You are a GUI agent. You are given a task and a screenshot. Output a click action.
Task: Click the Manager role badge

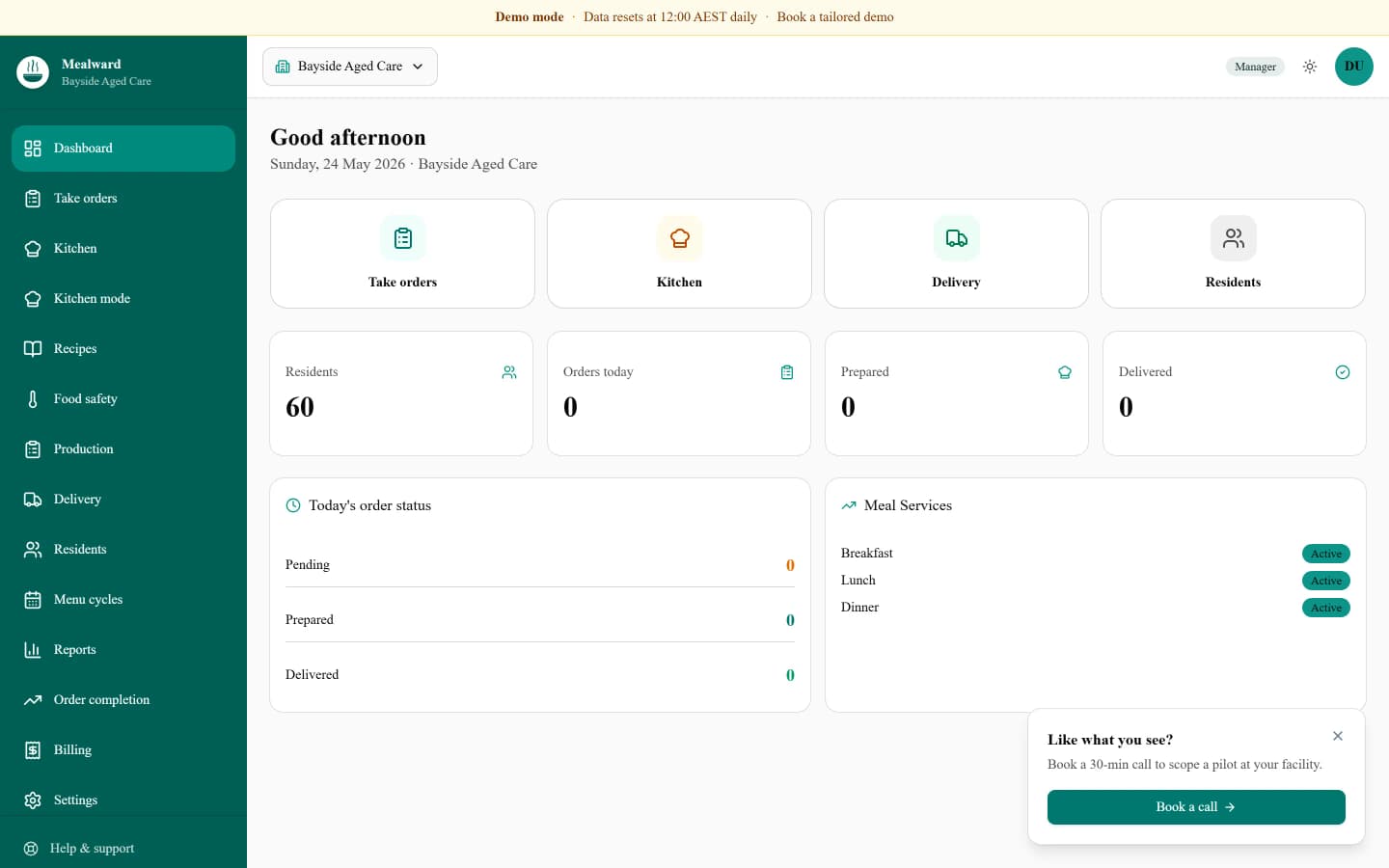[x=1255, y=67]
